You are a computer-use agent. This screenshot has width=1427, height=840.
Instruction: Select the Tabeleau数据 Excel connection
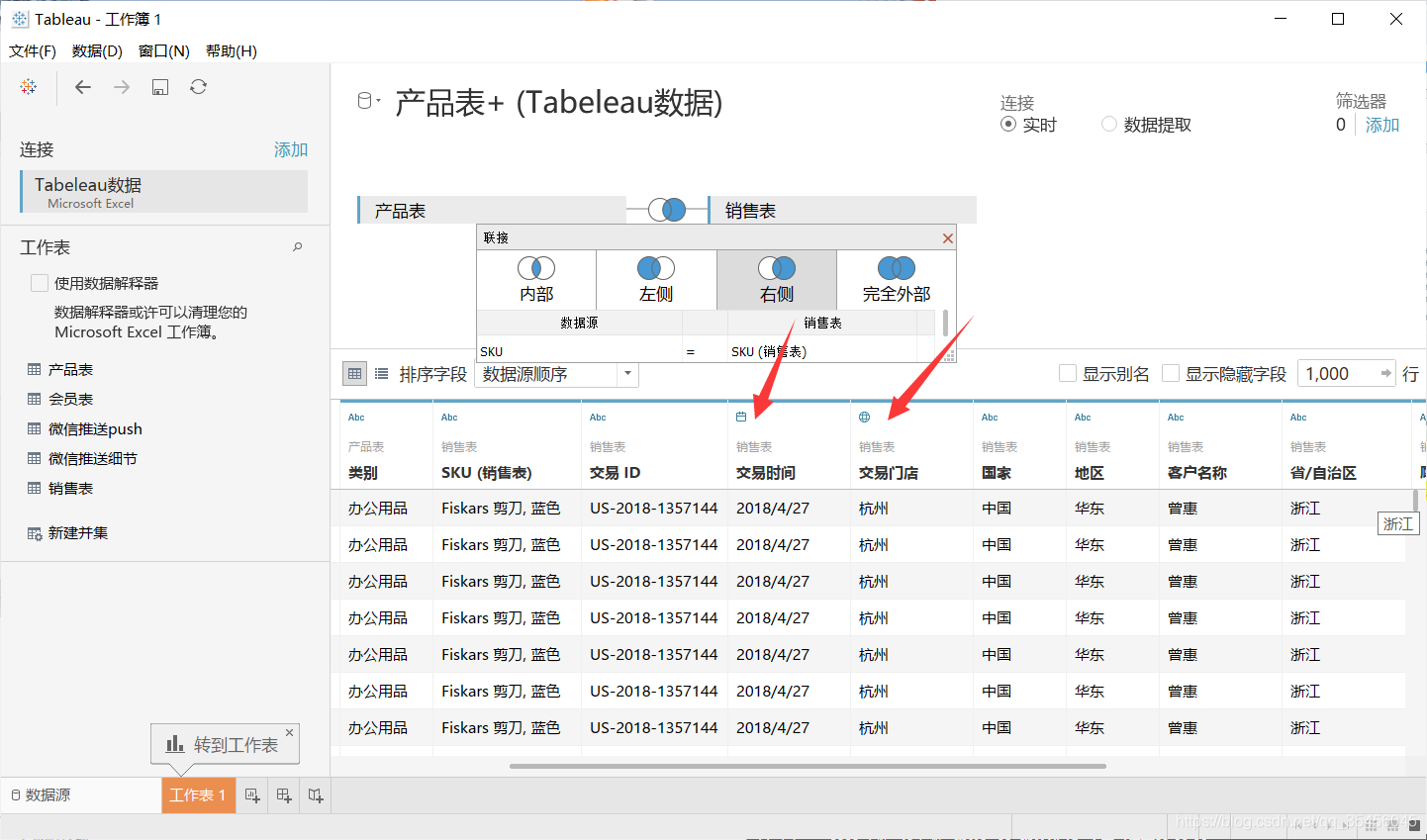[x=164, y=191]
